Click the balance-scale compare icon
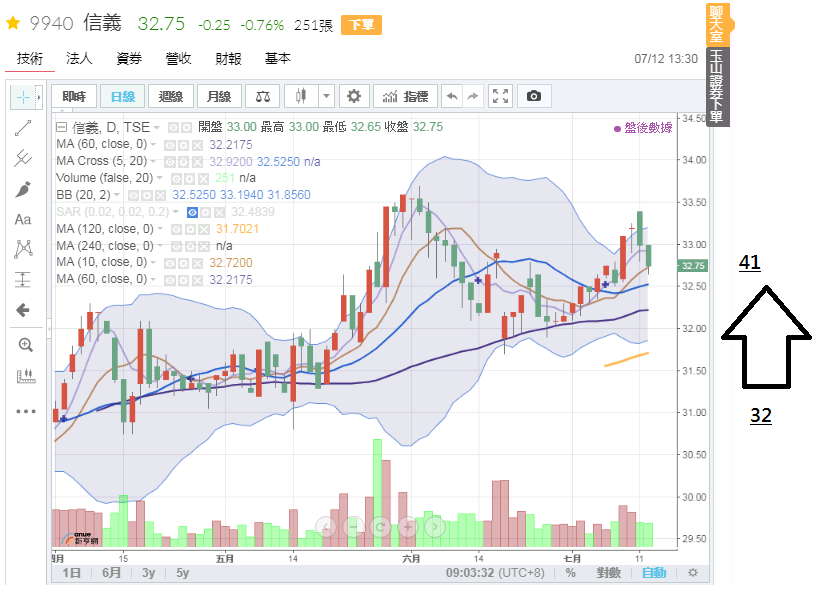 point(263,96)
